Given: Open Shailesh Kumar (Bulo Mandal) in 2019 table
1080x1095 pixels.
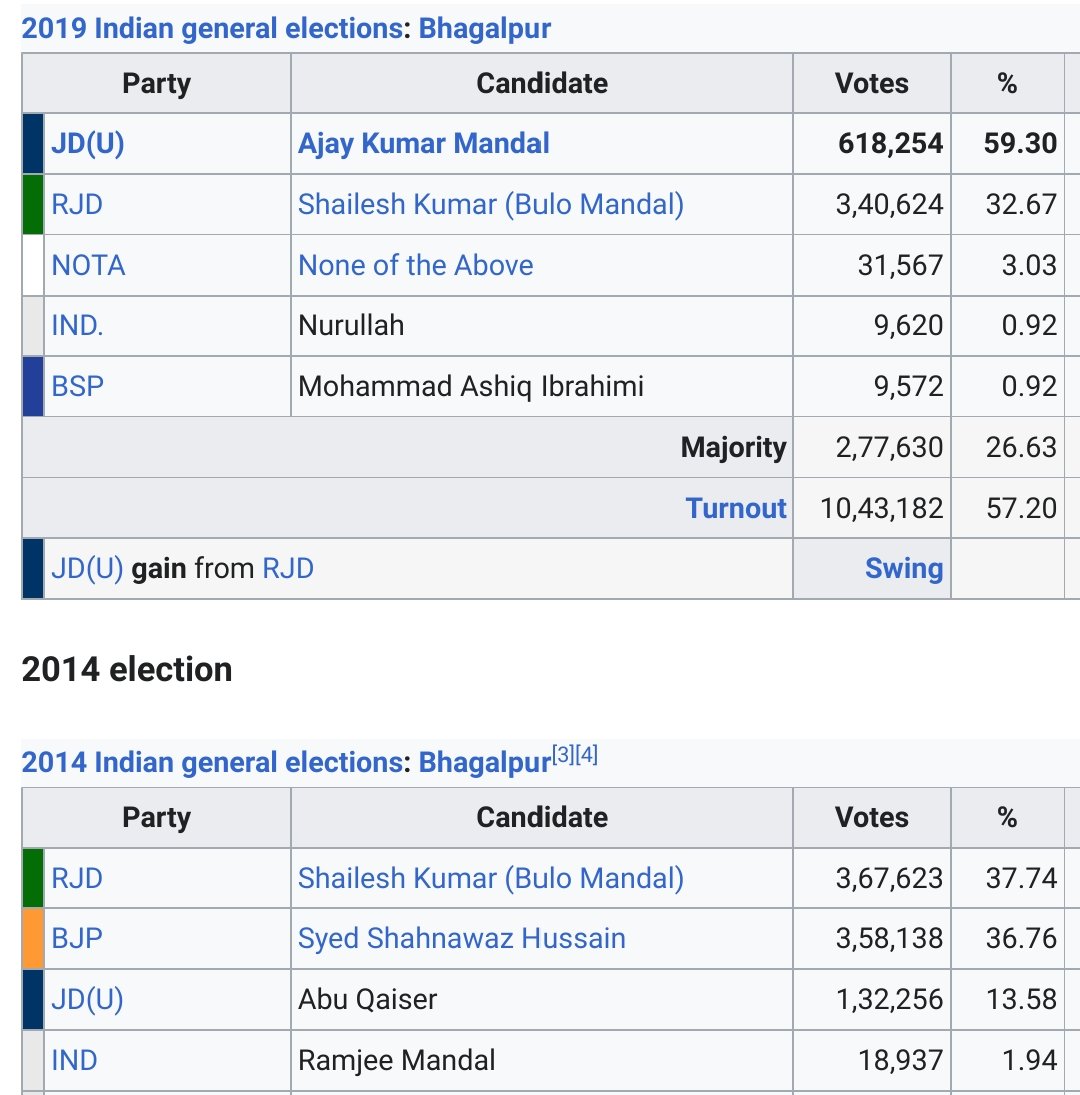Looking at the screenshot, I should 491,205.
